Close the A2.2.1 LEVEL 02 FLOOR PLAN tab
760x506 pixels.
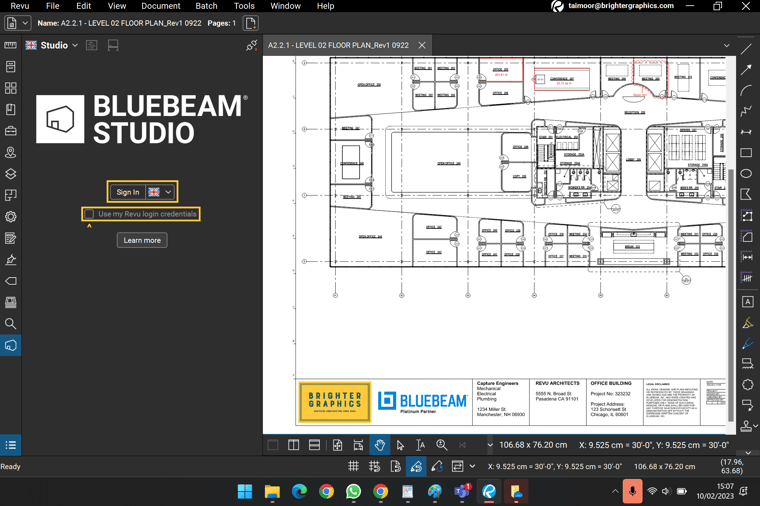422,45
